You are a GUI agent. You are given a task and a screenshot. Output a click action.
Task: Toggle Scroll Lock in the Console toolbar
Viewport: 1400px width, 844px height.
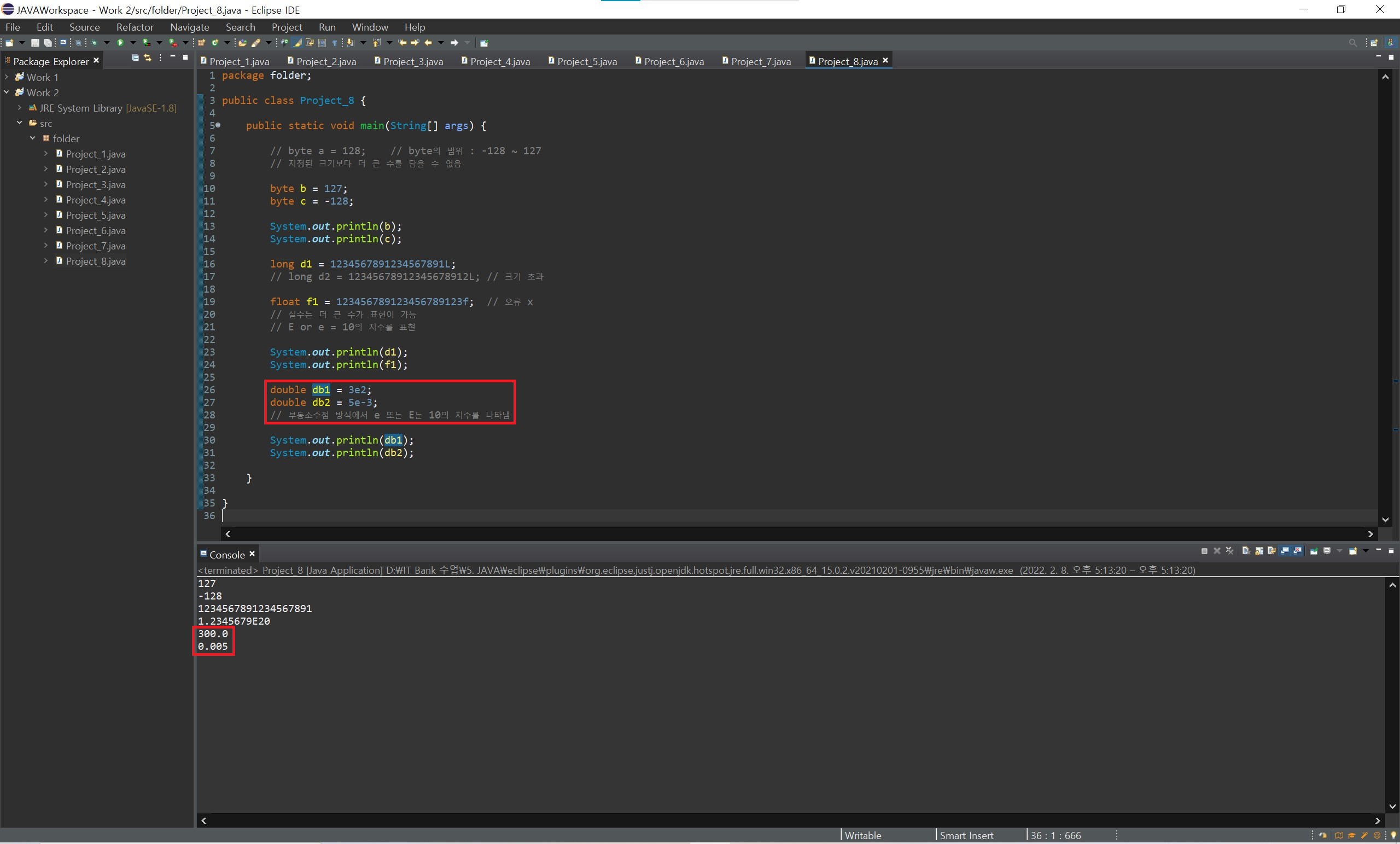(1259, 551)
